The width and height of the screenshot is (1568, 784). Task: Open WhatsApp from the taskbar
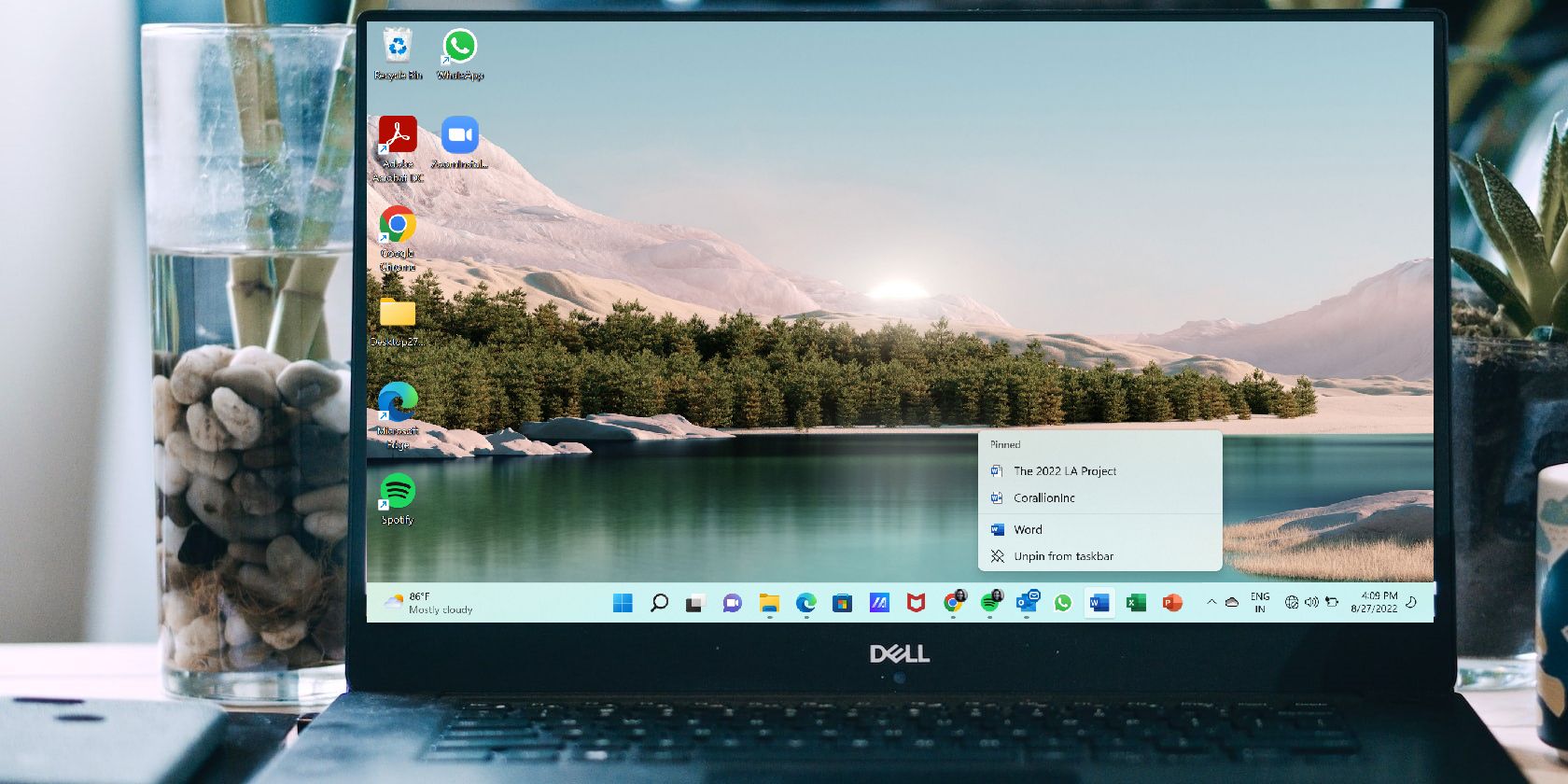tap(1063, 603)
